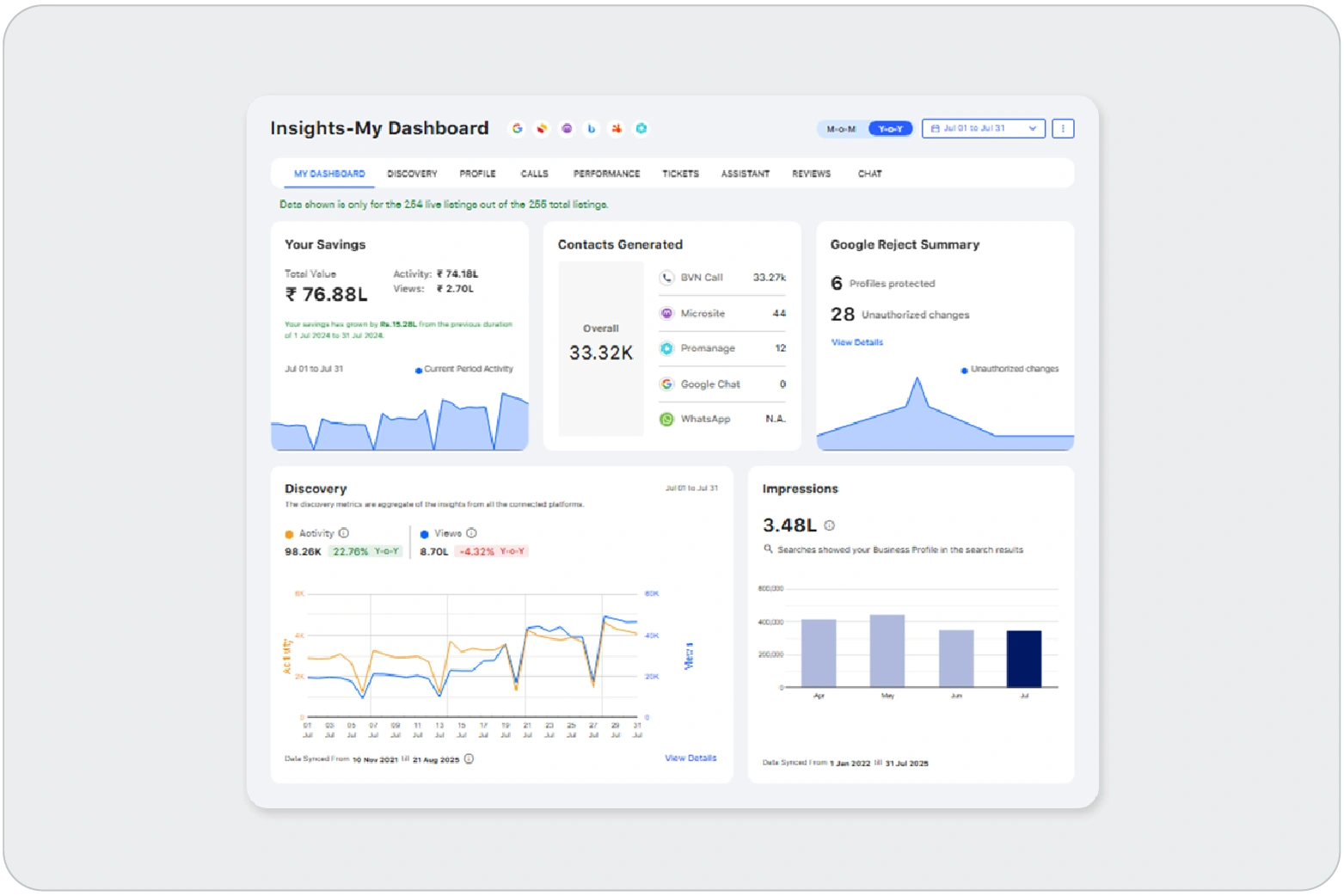Open the Jul 01 to Jul 31 date dropdown
The height and width of the screenshot is (896, 1344).
(x=983, y=128)
